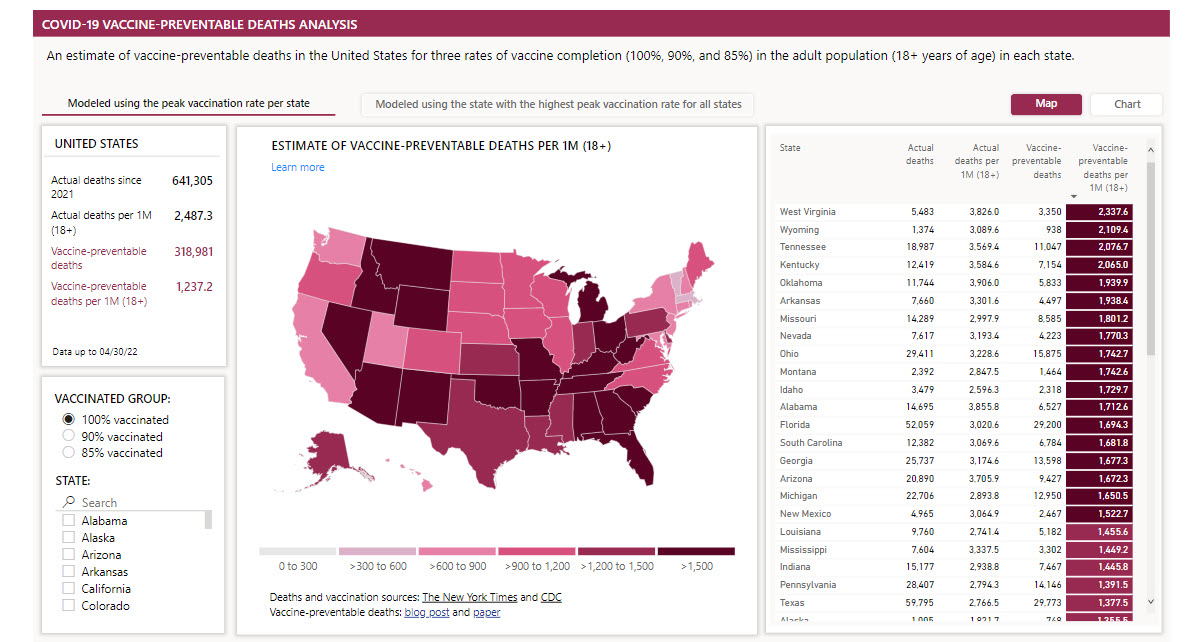Open The New York Times source link
The width and height of the screenshot is (1194, 642).
(469, 597)
